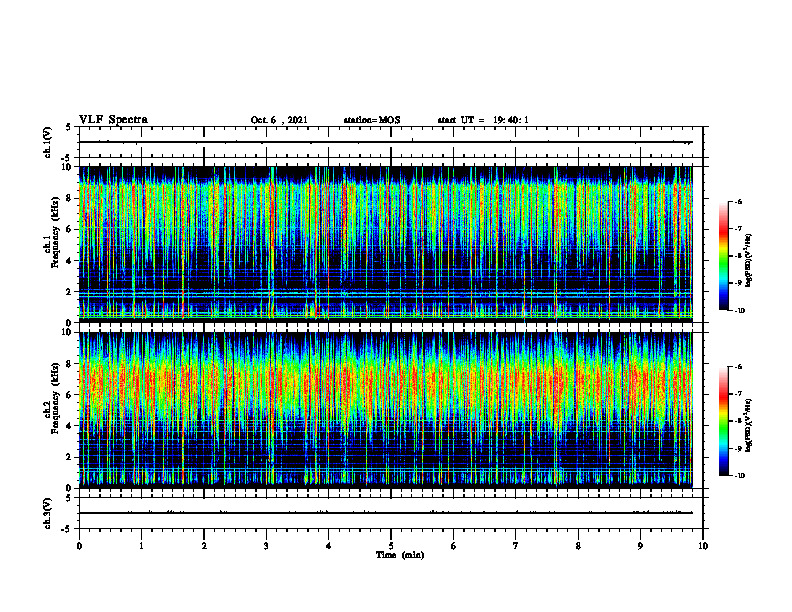
Task: Click time axis tick label "10"
Action: [703, 546]
